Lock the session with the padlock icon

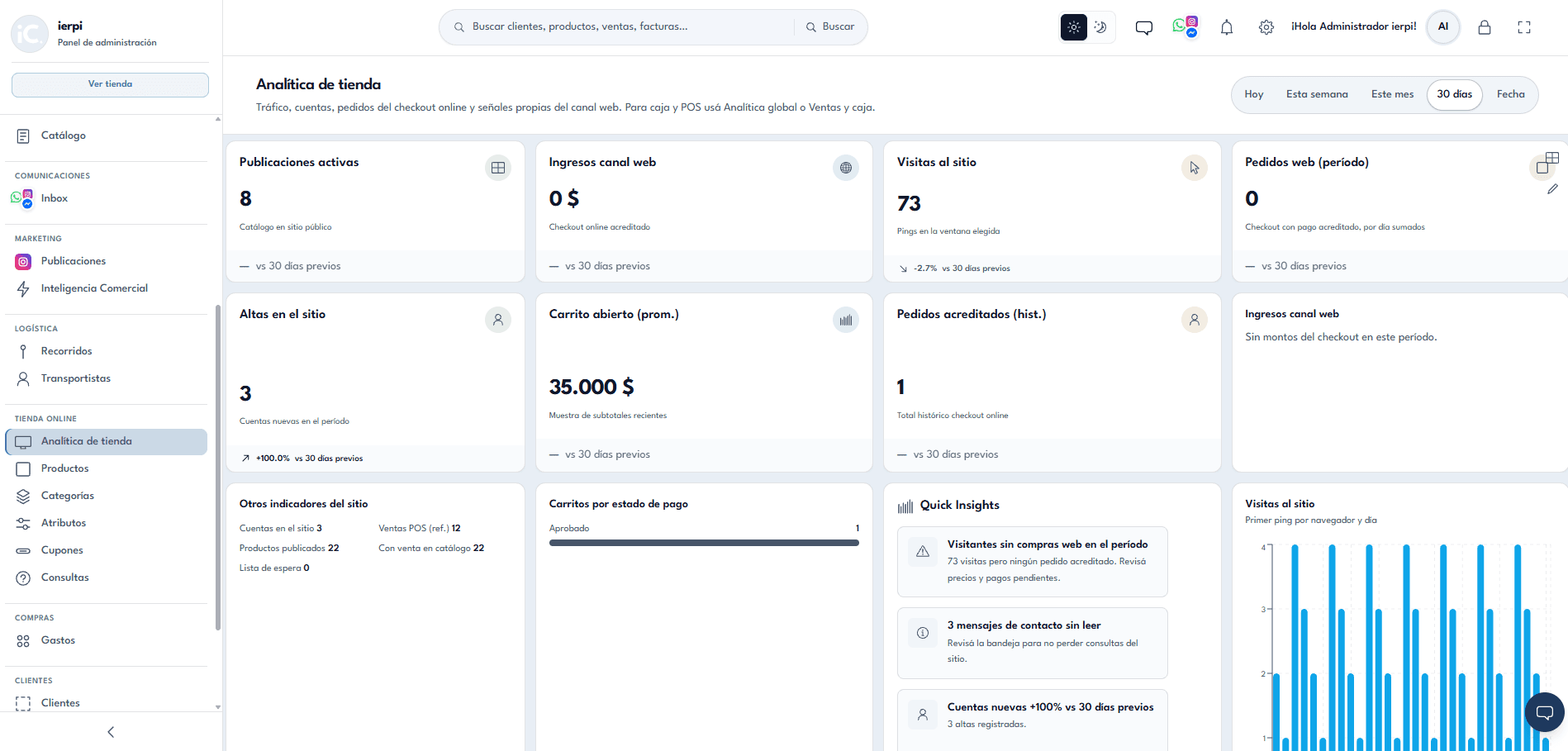(x=1485, y=27)
